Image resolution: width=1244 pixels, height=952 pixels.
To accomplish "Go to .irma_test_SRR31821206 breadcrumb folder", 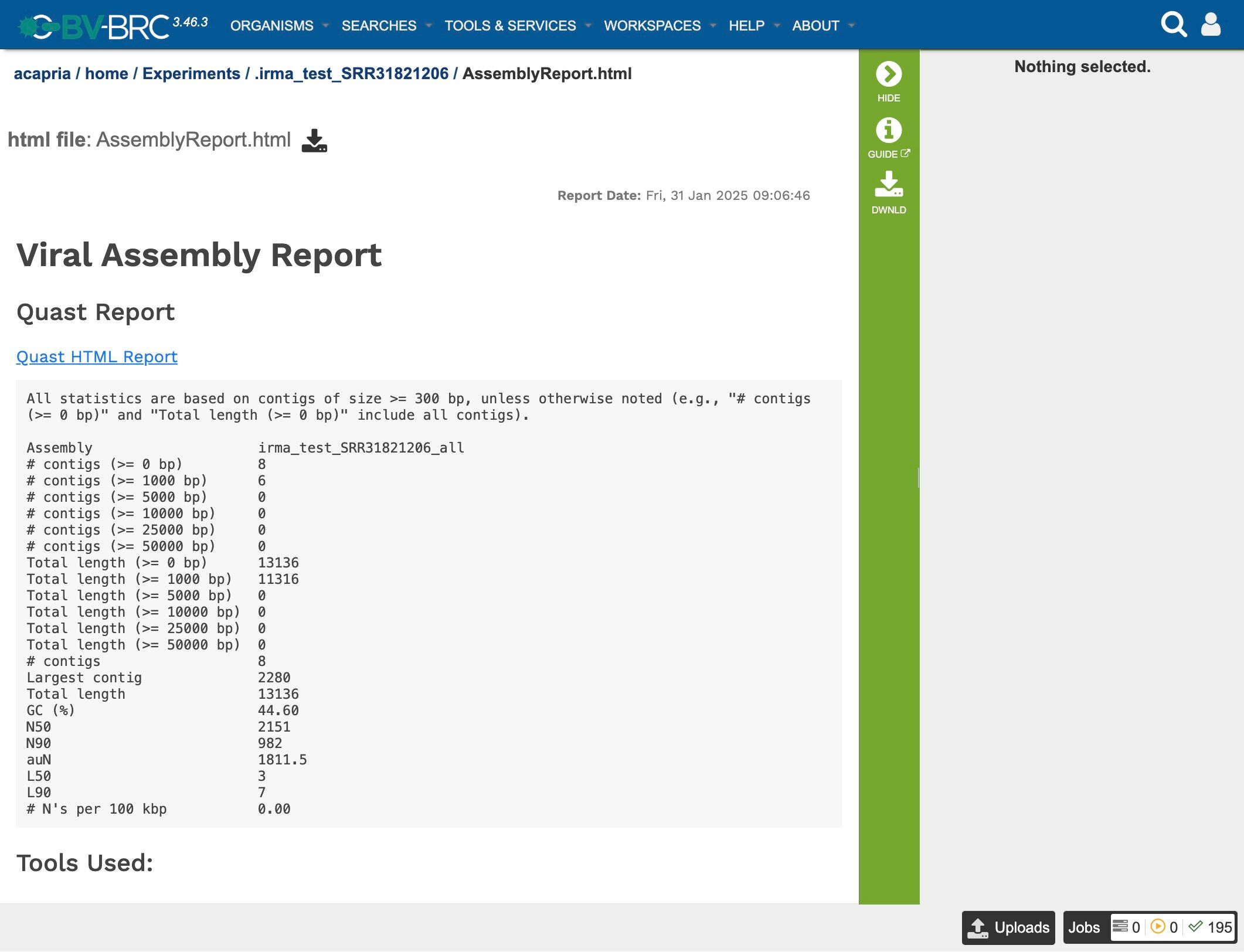I will [x=351, y=74].
